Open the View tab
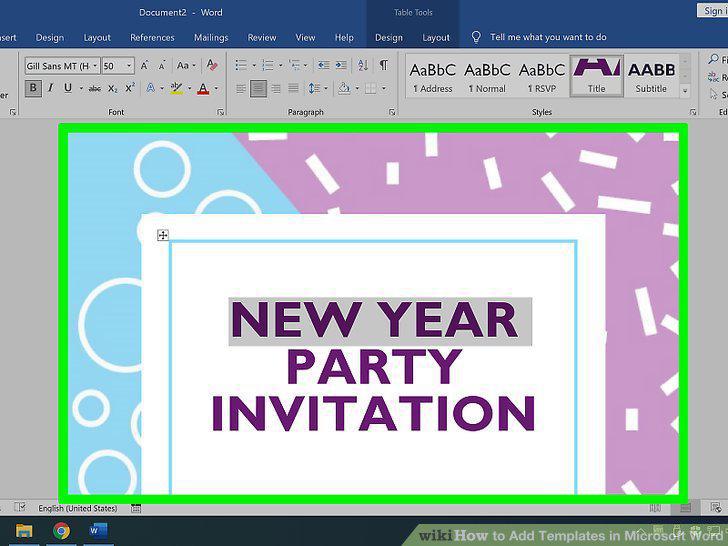 pyautogui.click(x=305, y=38)
